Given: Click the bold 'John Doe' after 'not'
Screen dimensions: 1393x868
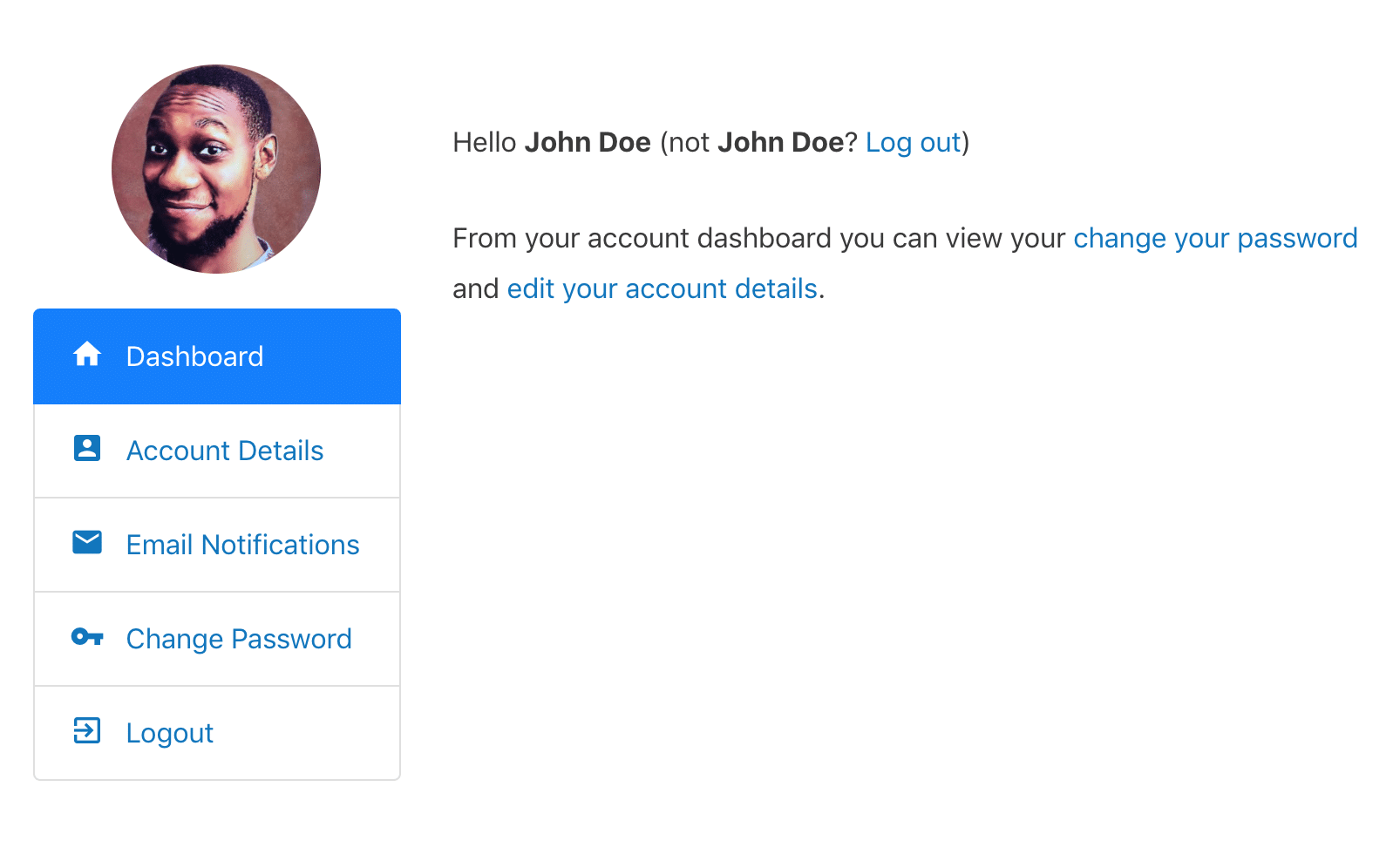Looking at the screenshot, I should point(781,142).
